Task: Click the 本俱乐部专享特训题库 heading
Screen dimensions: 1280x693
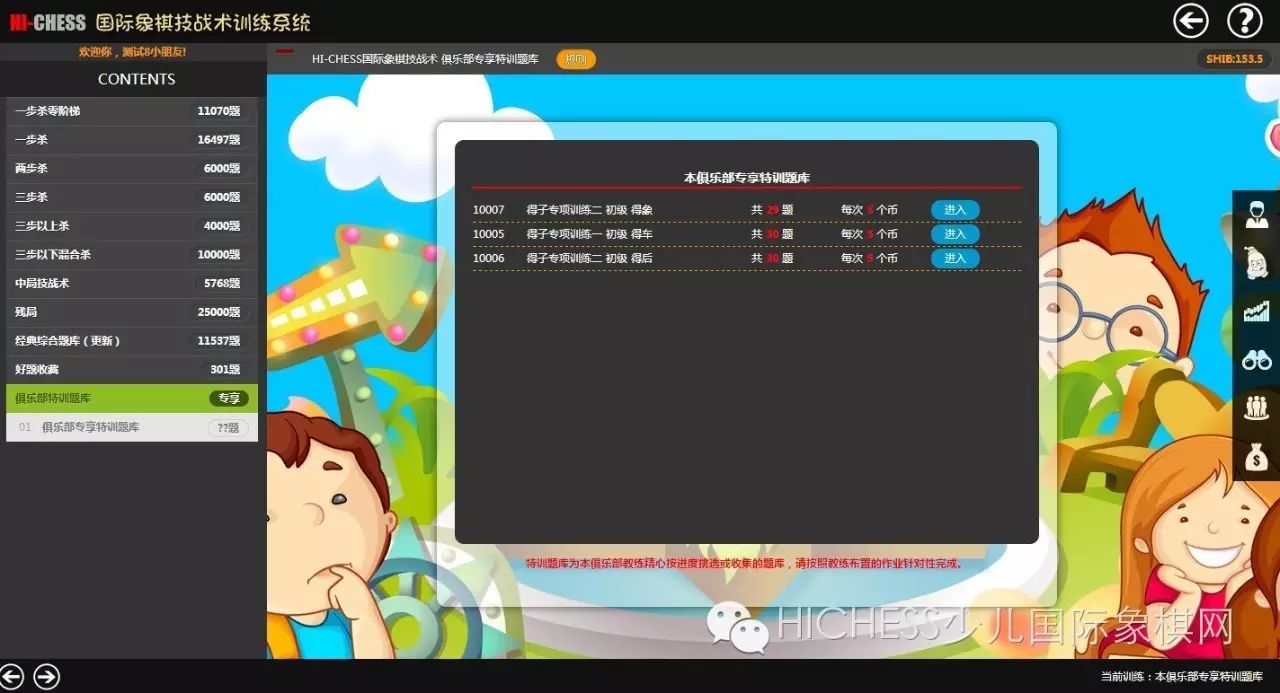Action: pos(747,178)
